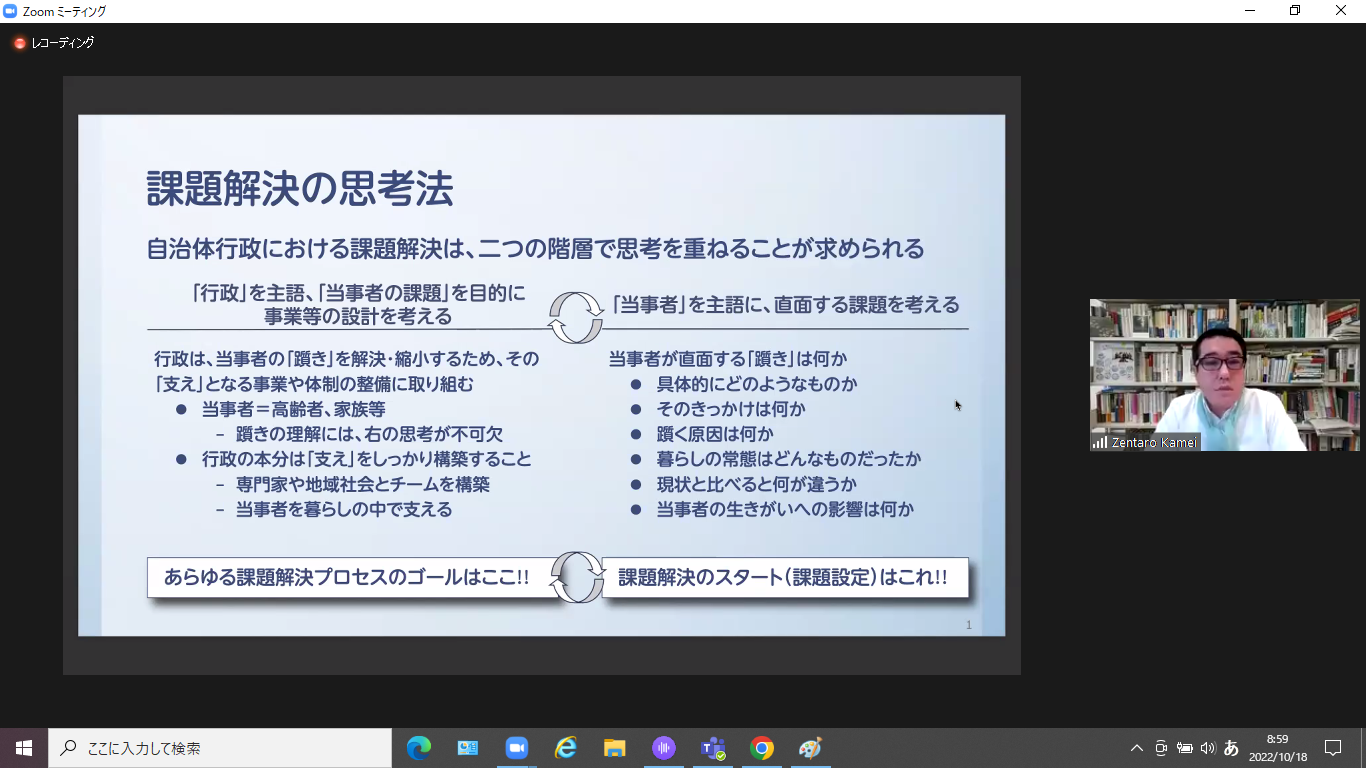Open the Outlook contact card taskbar icon

(468, 748)
